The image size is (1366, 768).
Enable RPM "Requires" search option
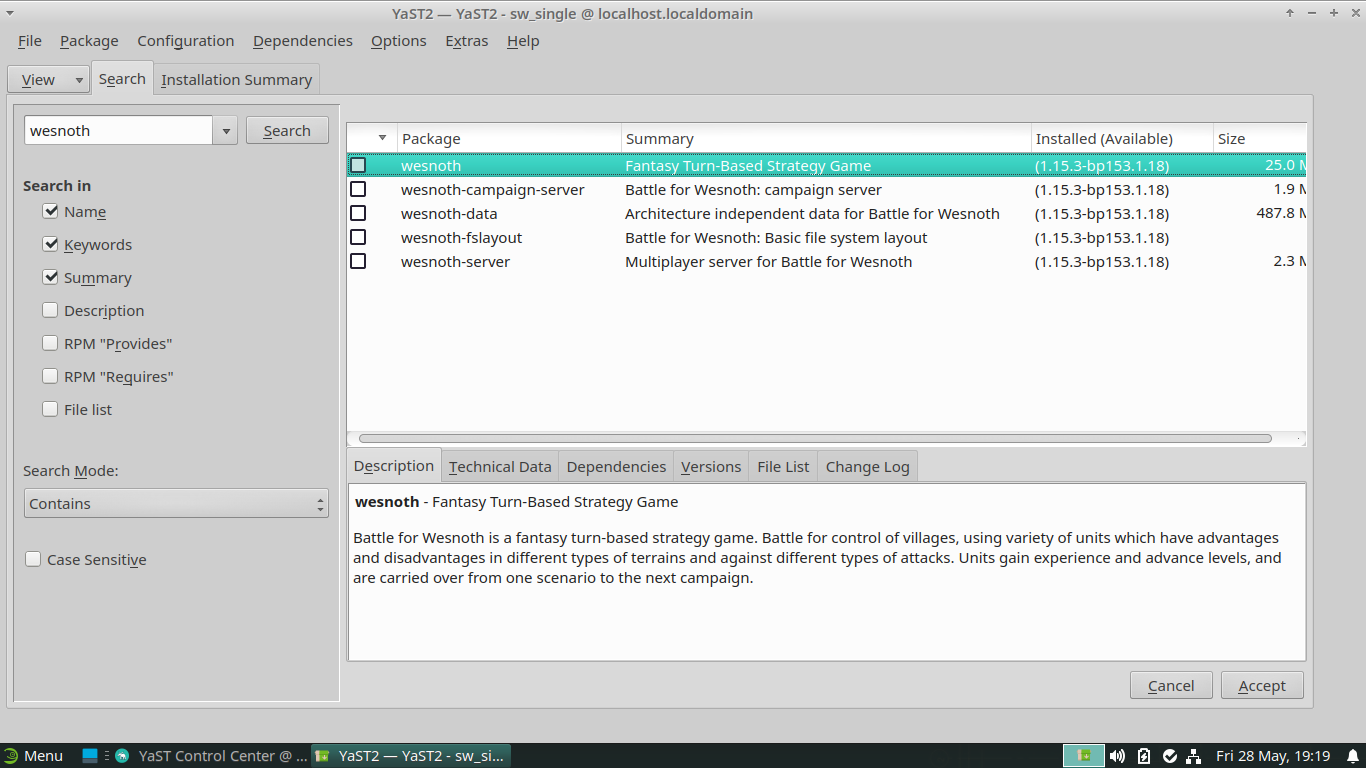click(x=50, y=377)
